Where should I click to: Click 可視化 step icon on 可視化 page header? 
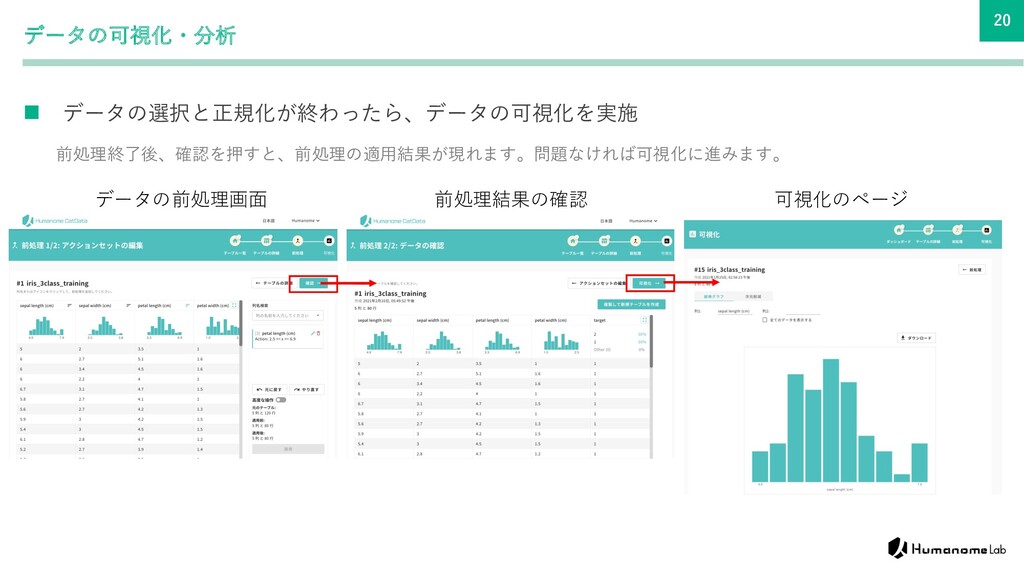click(x=986, y=230)
